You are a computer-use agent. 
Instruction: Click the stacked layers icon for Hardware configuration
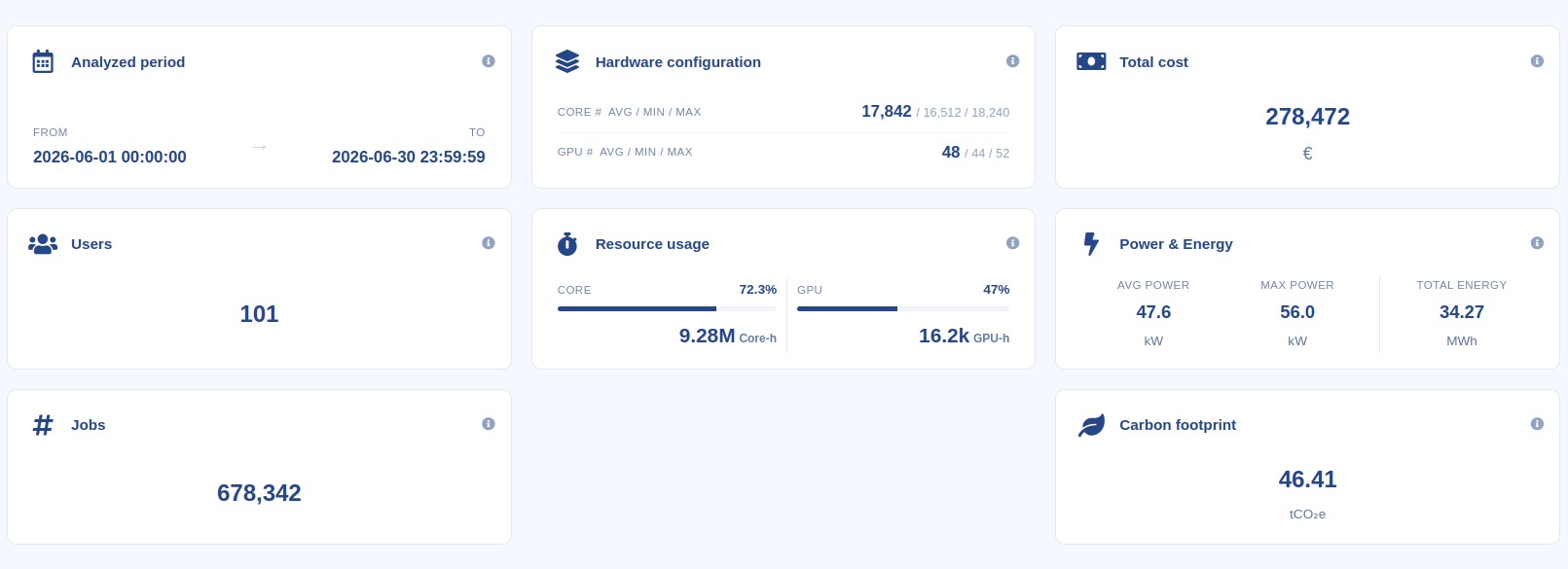pyautogui.click(x=567, y=61)
